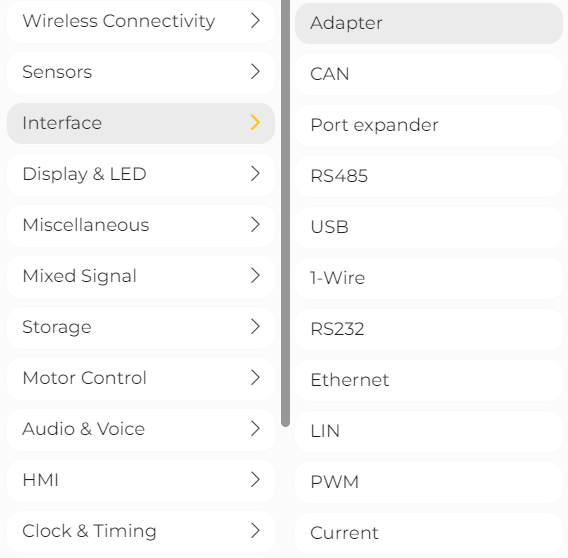Click the Audio & Voice arrow icon
The height and width of the screenshot is (558, 568).
pyautogui.click(x=255, y=429)
